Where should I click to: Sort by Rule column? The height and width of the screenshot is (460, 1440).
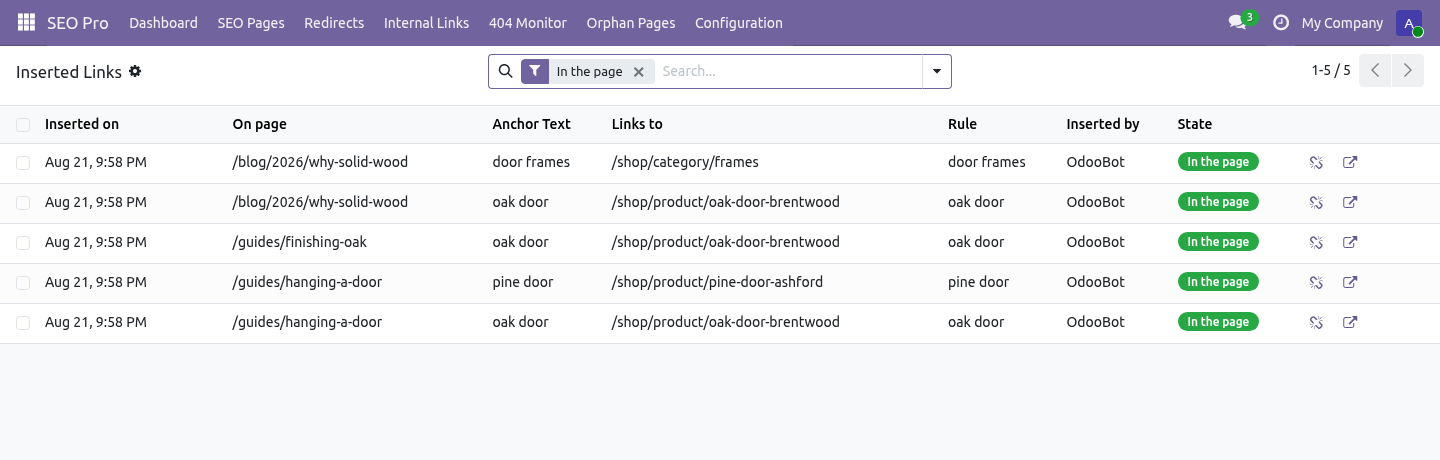tap(962, 124)
